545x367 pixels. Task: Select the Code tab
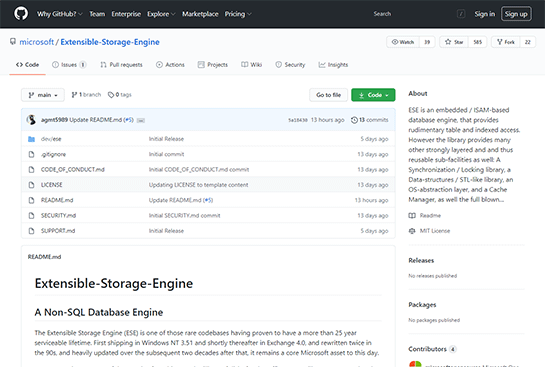(x=27, y=65)
